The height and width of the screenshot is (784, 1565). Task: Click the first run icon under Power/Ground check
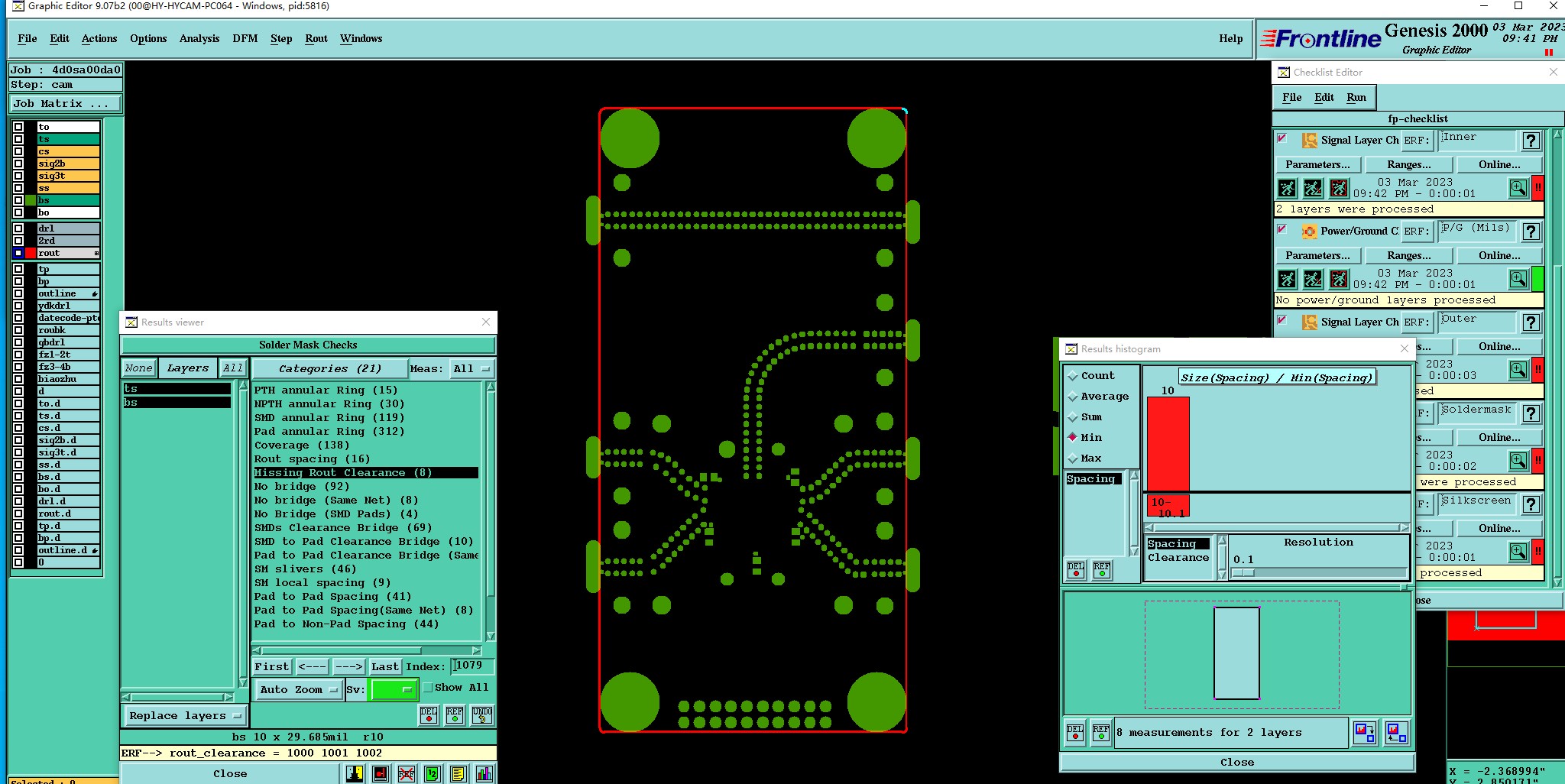1288,279
